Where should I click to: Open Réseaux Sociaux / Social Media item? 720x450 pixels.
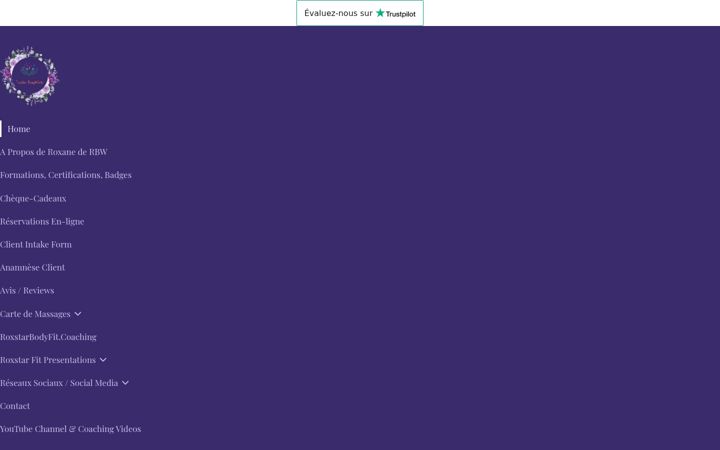59,383
